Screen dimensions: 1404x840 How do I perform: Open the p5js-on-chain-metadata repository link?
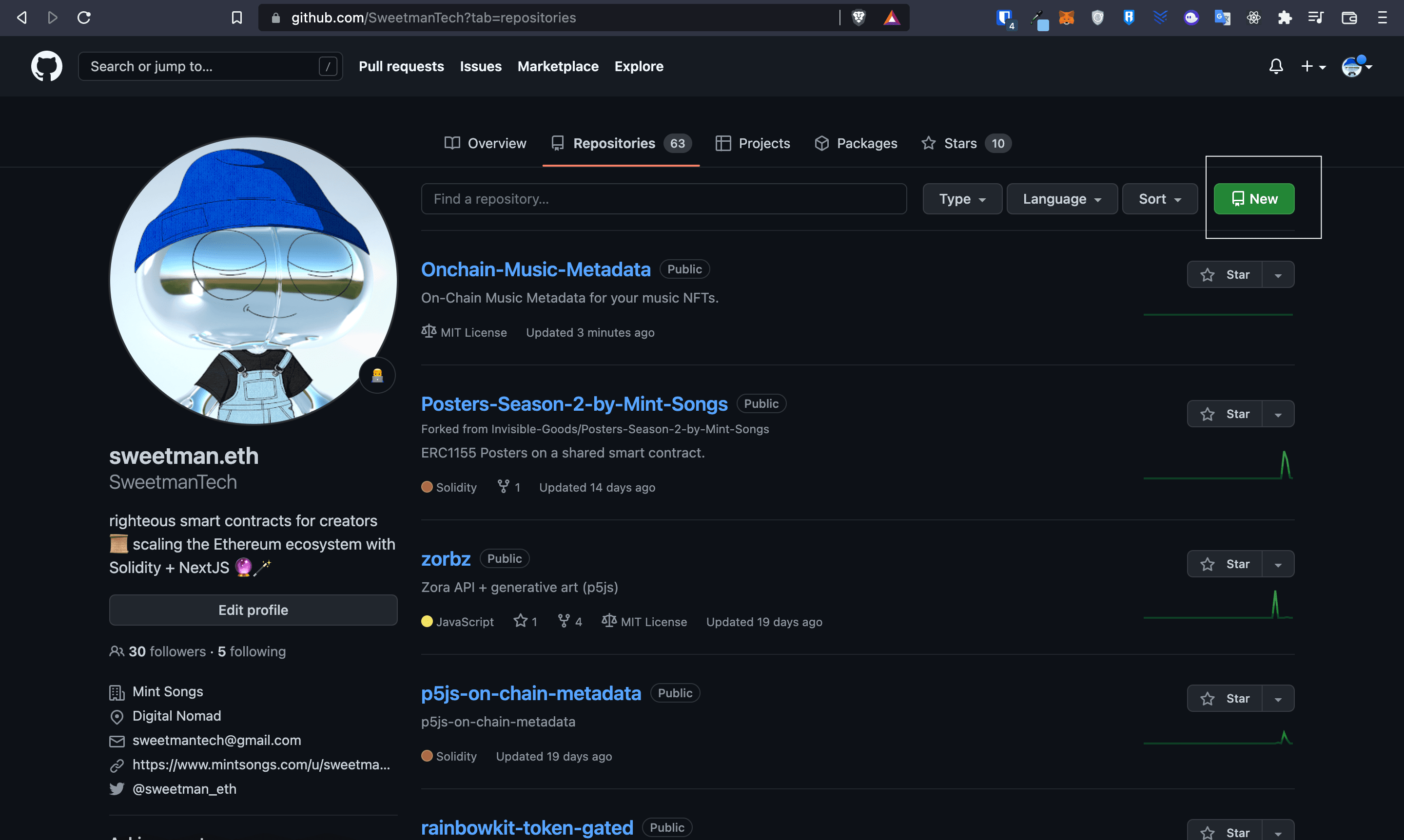tap(531, 693)
